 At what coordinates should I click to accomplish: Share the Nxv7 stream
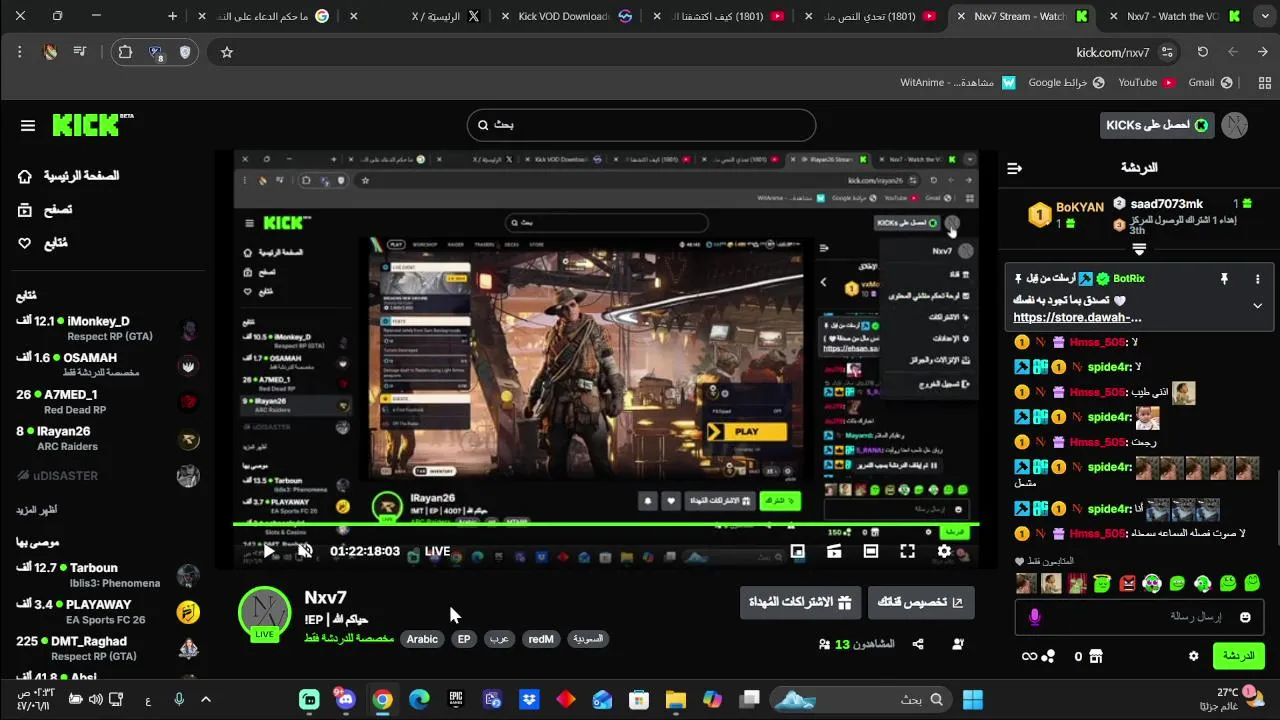pyautogui.click(x=918, y=644)
